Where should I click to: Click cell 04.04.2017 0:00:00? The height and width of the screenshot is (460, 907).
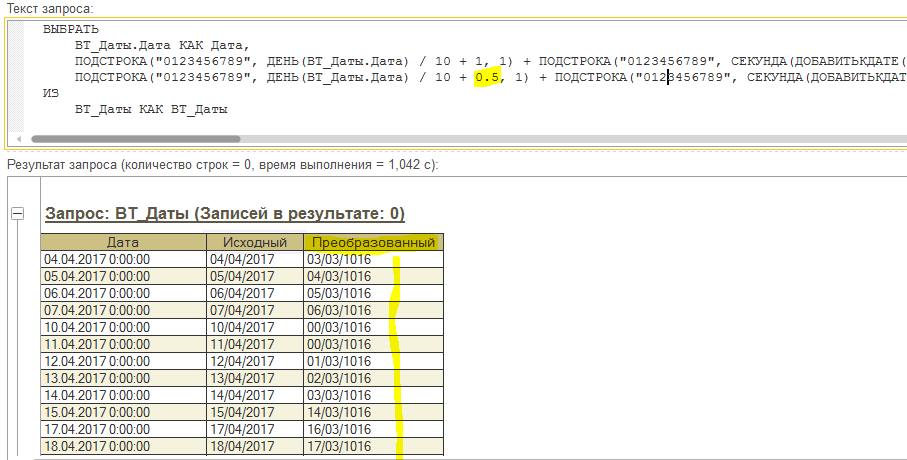[x=123, y=259]
